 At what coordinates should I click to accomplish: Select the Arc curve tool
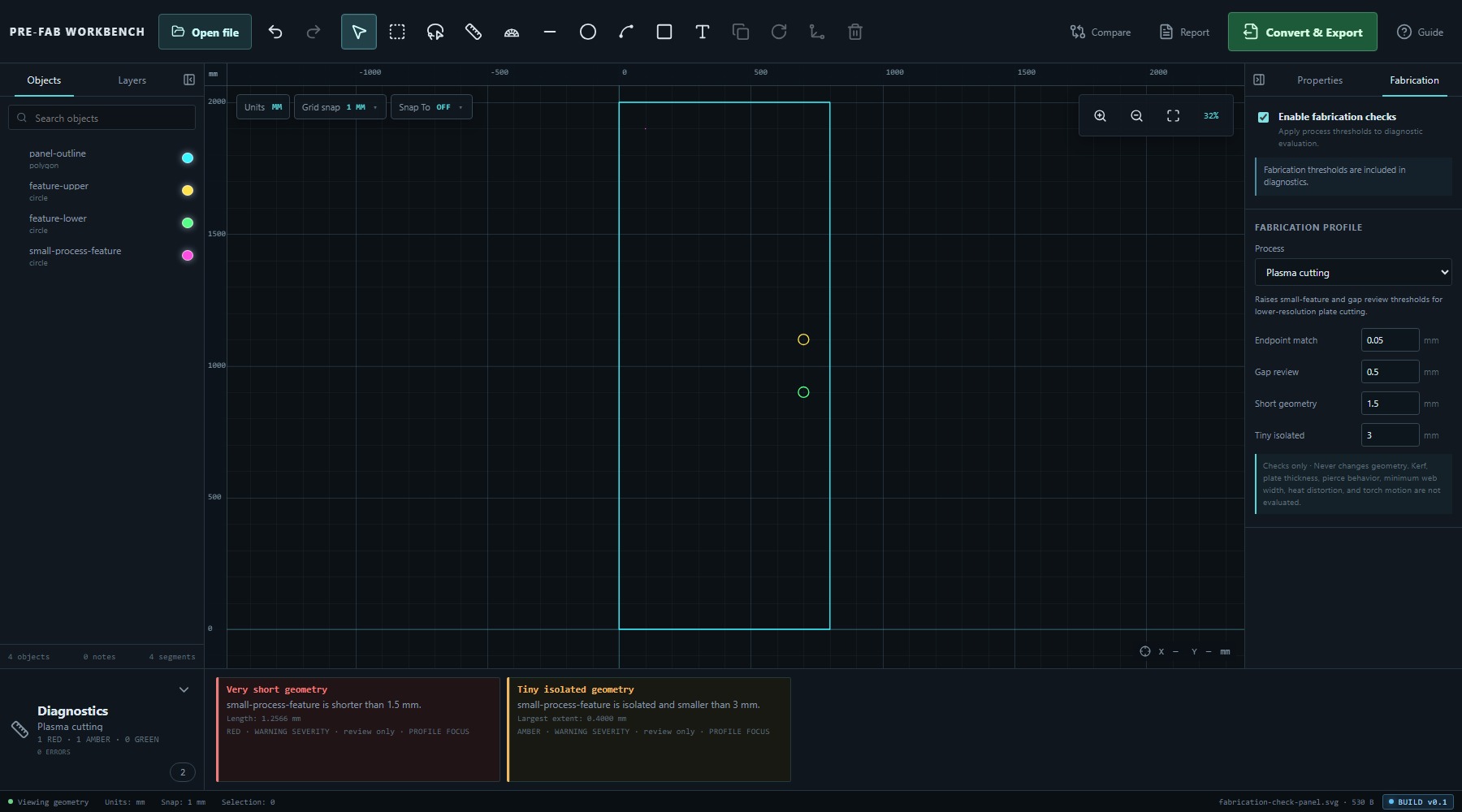point(626,32)
